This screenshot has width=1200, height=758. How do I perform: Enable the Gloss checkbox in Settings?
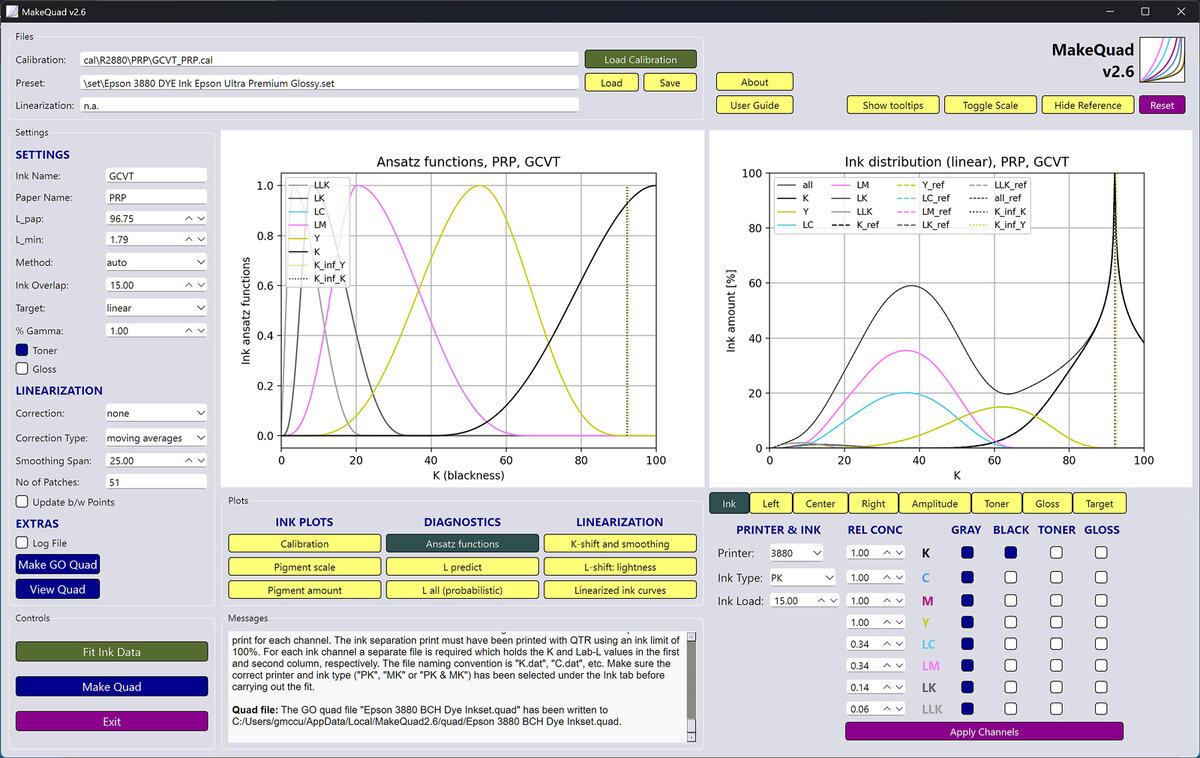point(22,369)
